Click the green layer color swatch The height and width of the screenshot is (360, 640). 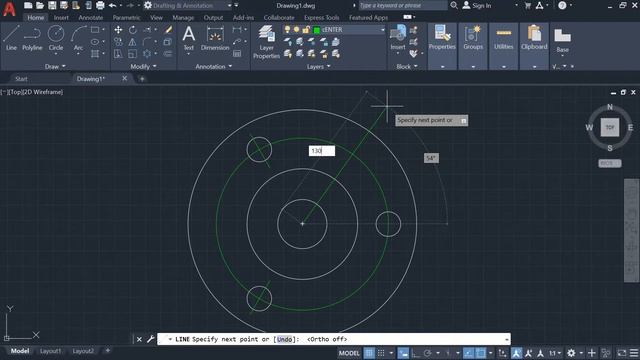click(316, 30)
